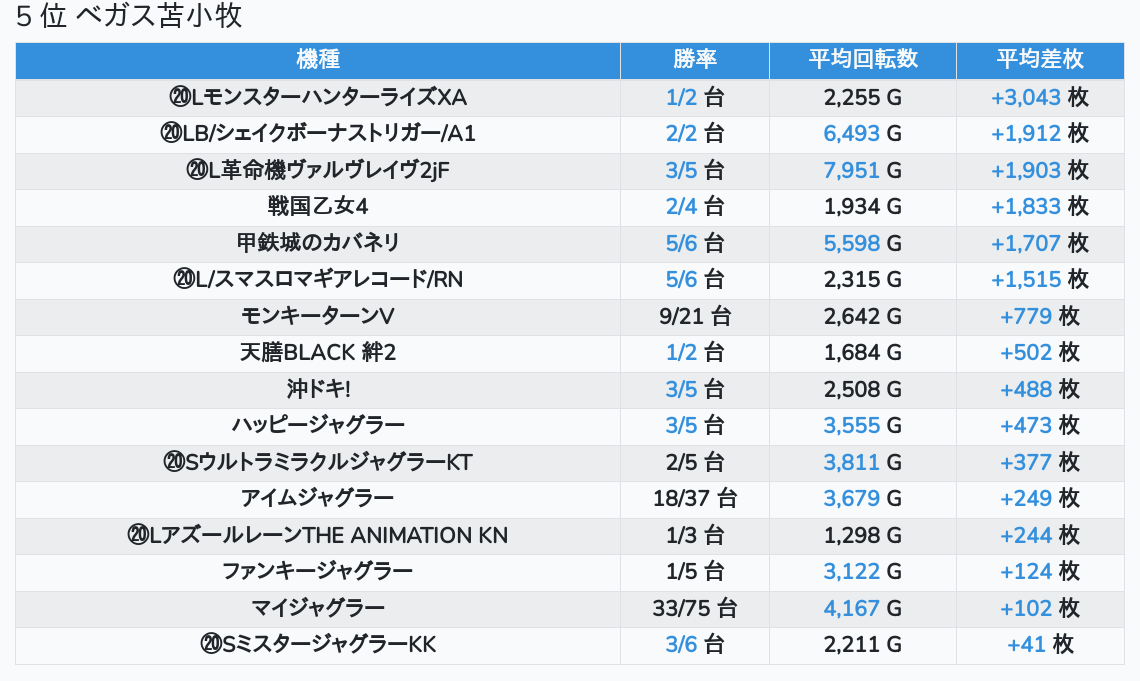Click the 3,555 link for ハッピージャグラー
Viewport: 1140px width, 681px height.
pos(851,426)
